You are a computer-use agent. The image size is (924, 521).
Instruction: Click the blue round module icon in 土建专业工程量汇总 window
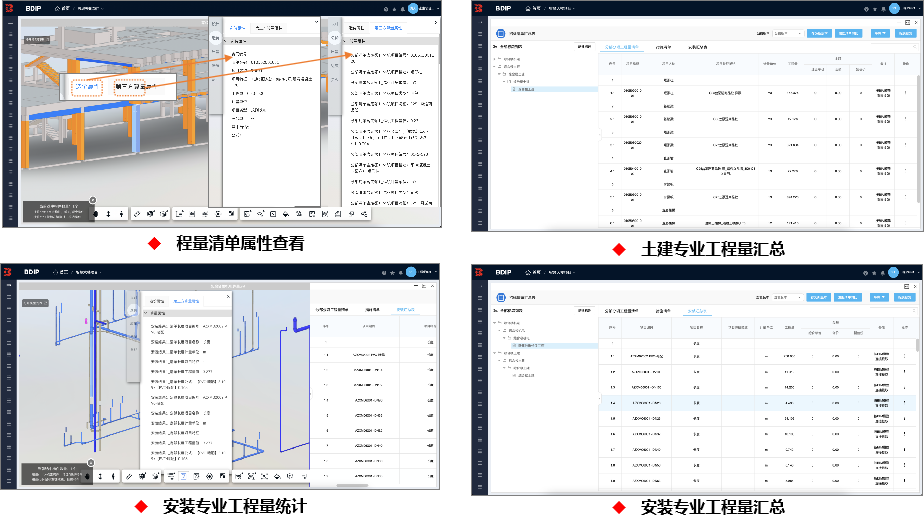[x=502, y=33]
